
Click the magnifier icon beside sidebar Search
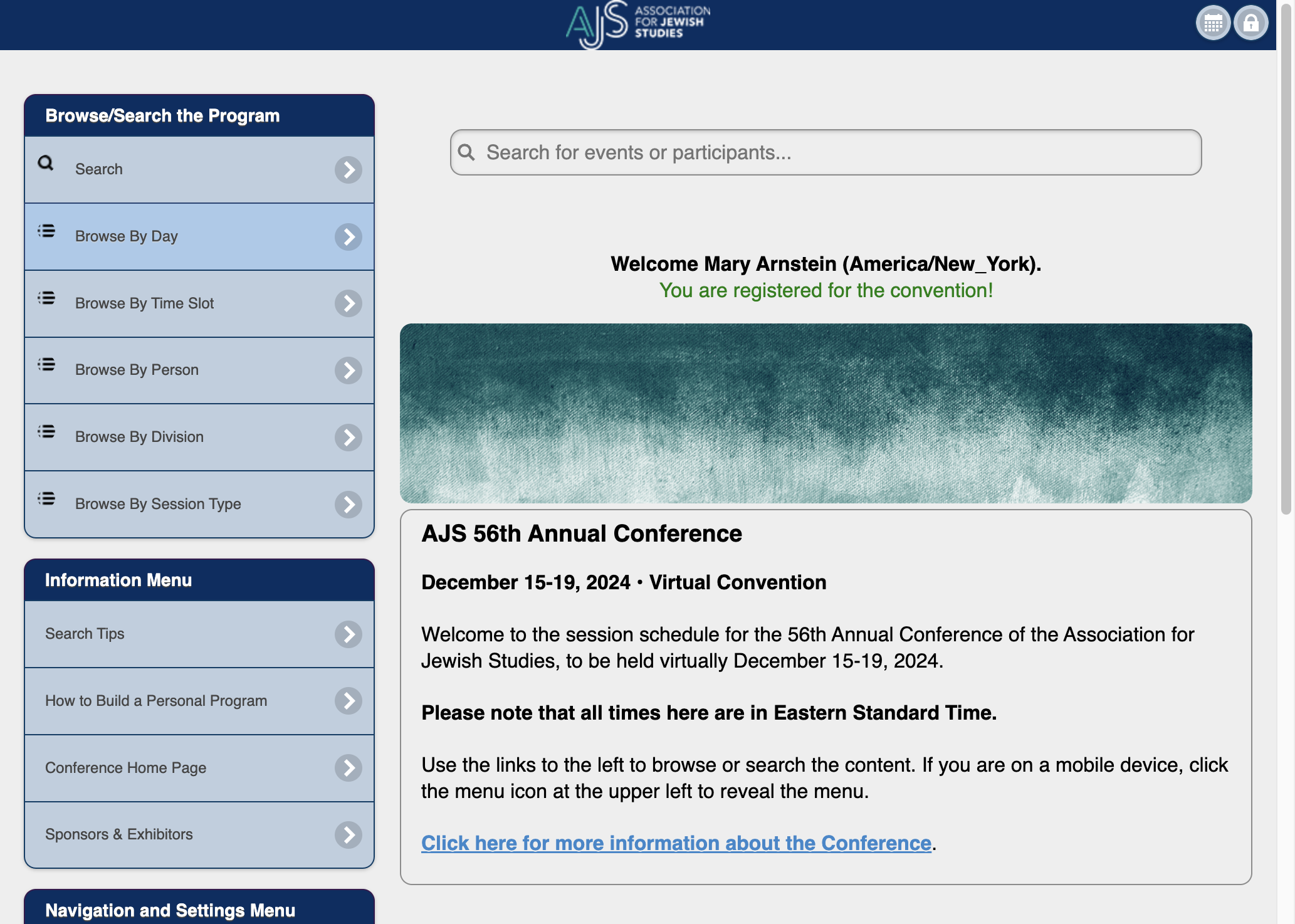(46, 163)
